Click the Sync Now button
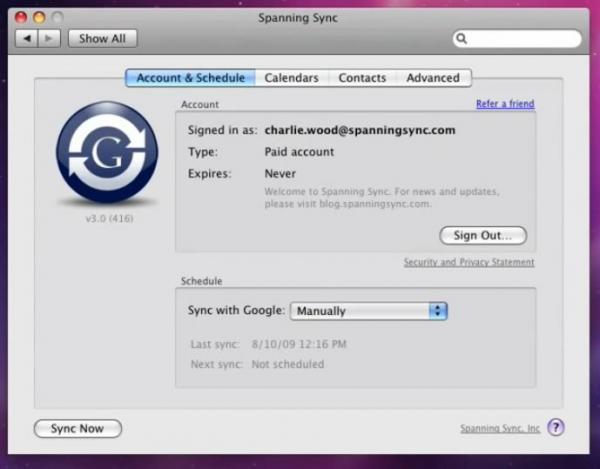This screenshot has height=469, width=600. (78, 428)
